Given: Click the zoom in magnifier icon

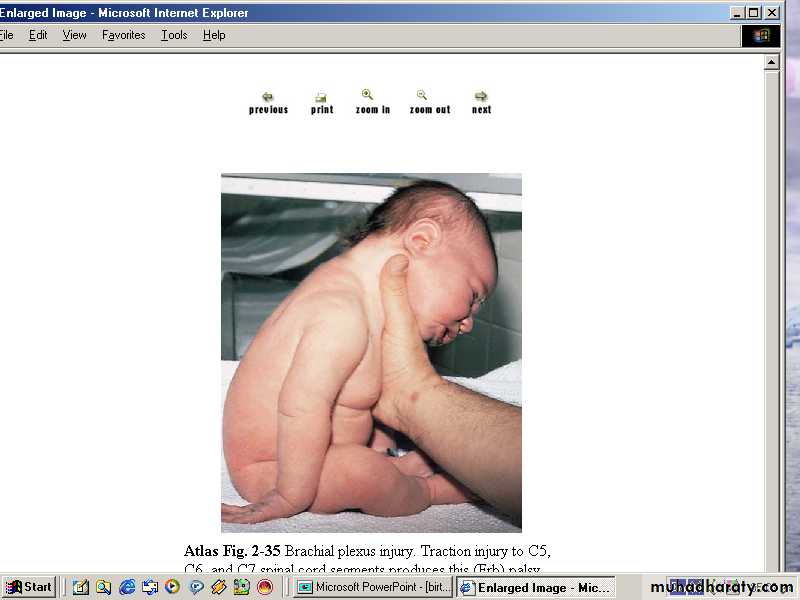Looking at the screenshot, I should tap(368, 96).
